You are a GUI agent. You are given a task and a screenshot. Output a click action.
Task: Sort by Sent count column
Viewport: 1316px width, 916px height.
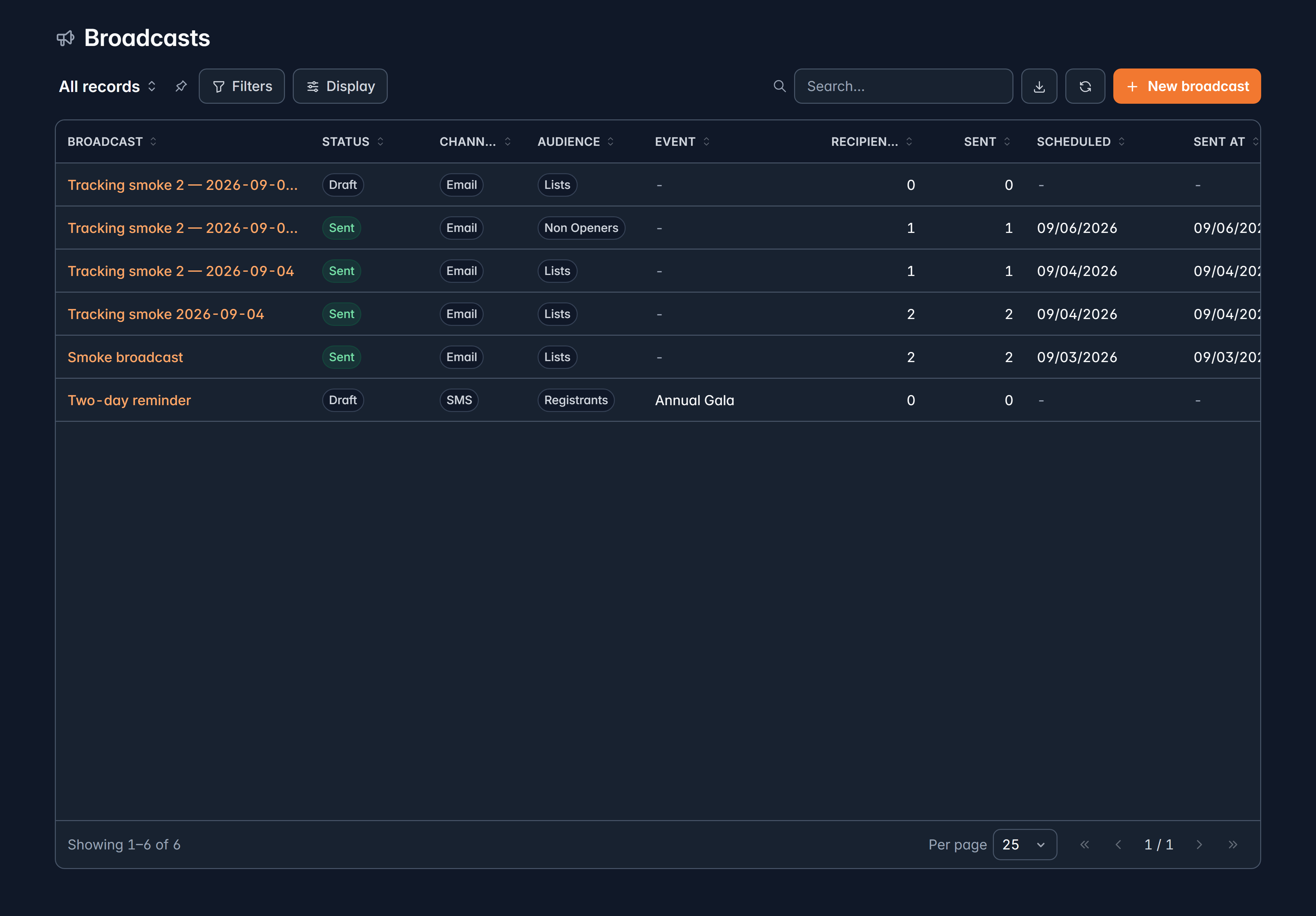[x=987, y=142]
